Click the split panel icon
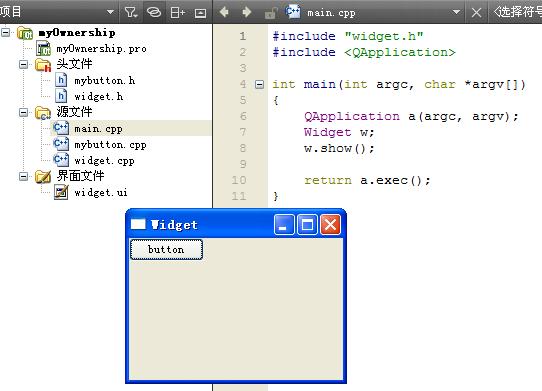This screenshot has width=542, height=391. 178,13
